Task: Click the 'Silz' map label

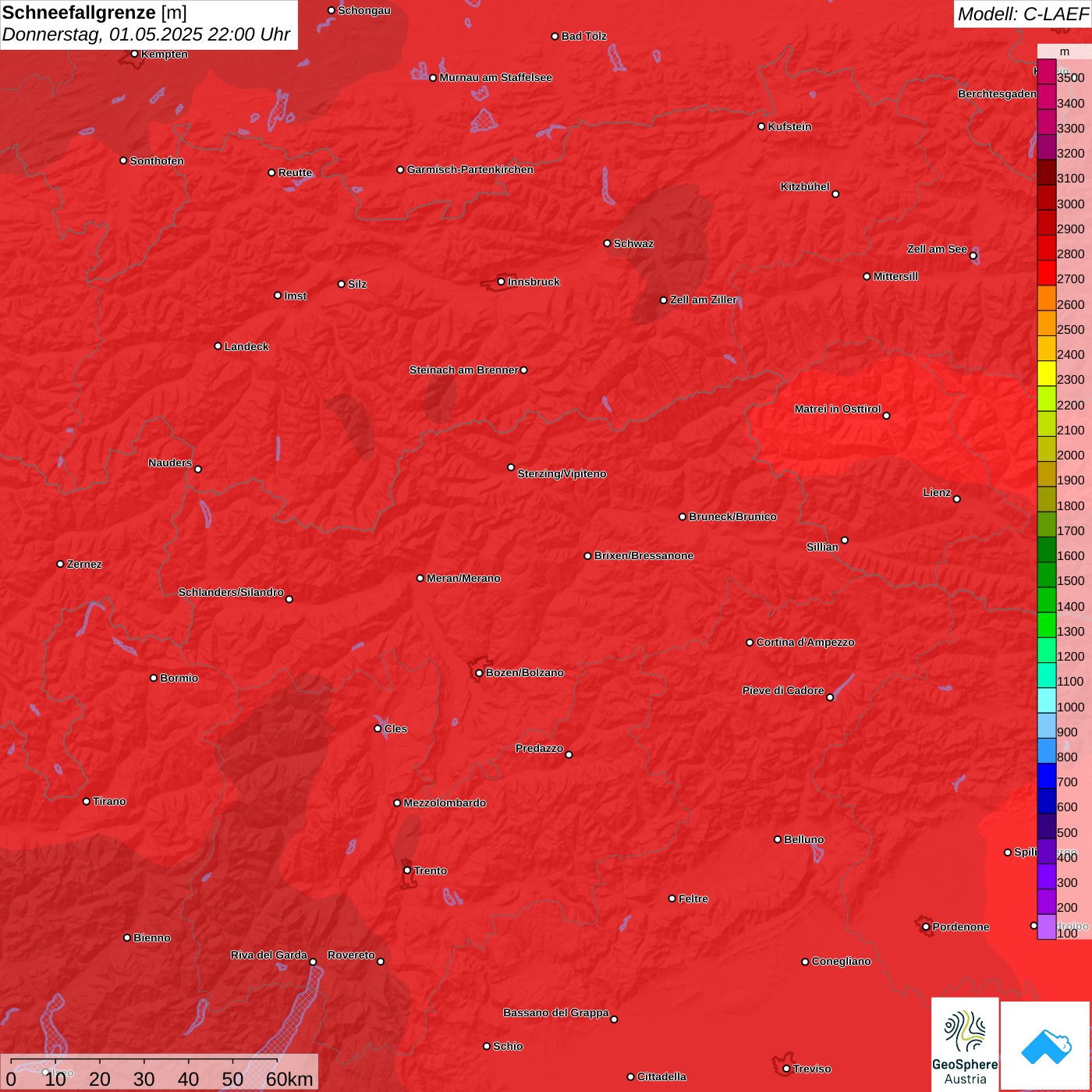Action: [357, 284]
